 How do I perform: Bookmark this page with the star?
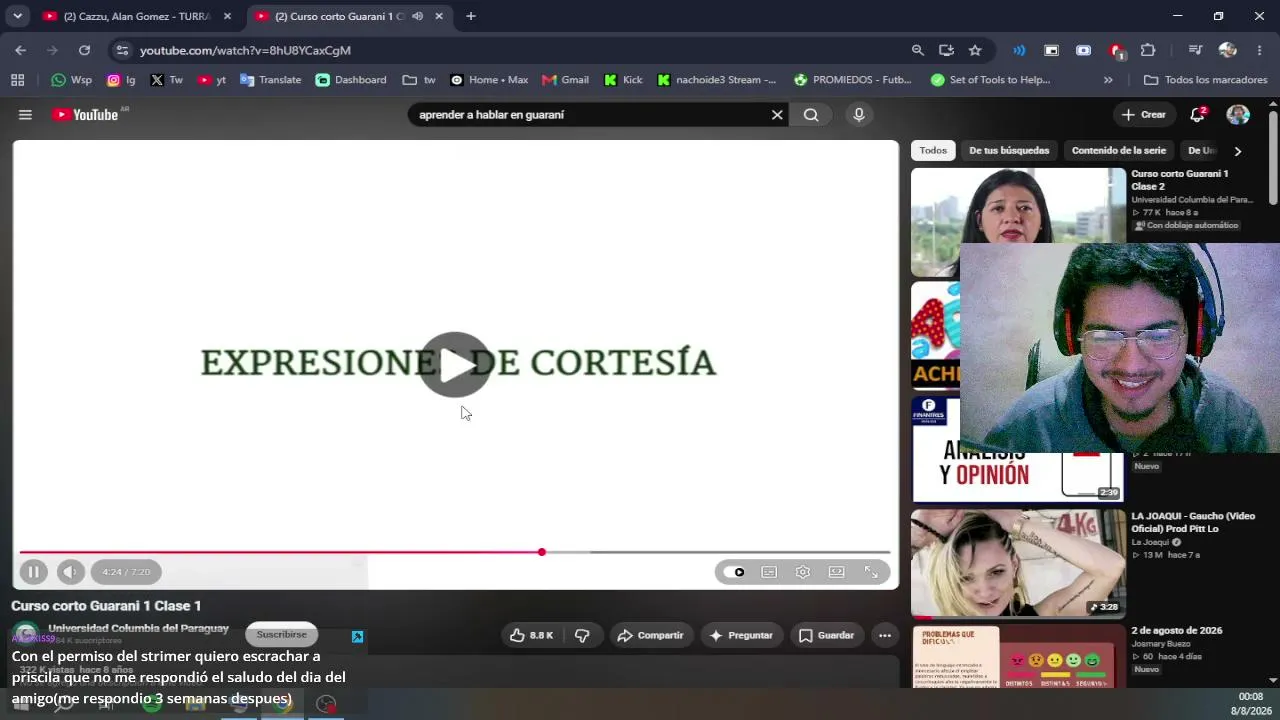click(975, 50)
